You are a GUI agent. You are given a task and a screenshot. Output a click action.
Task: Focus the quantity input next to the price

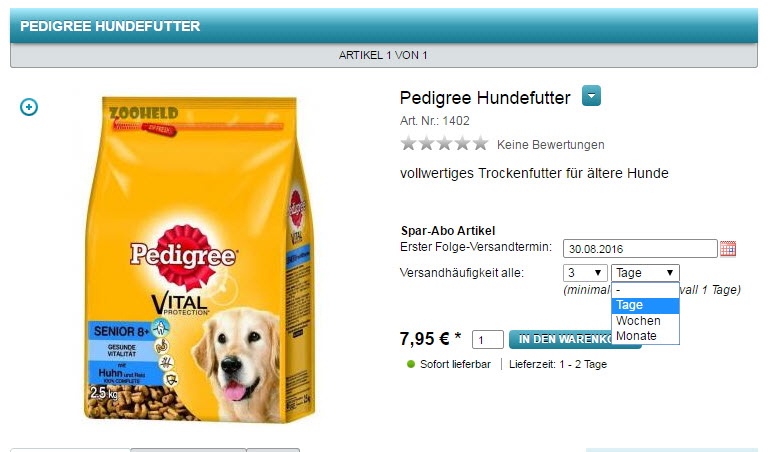(488, 340)
